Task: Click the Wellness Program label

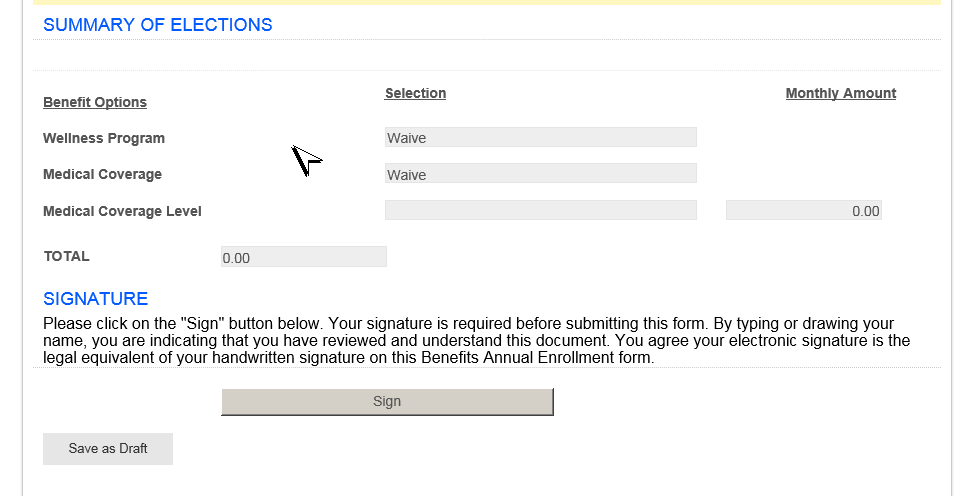Action: [104, 138]
